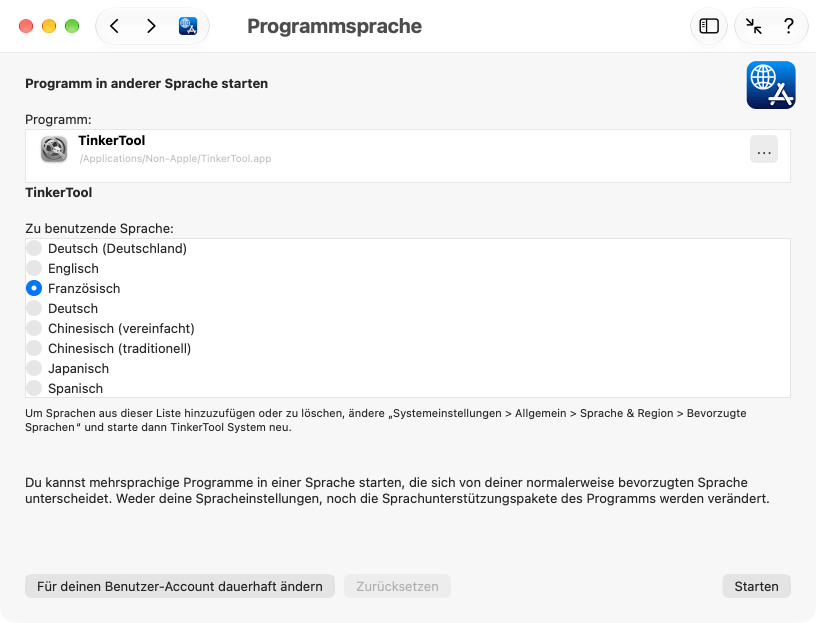Viewport: 816px width, 623px height.
Task: Minimize window with yellow button
Action: pyautogui.click(x=49, y=26)
